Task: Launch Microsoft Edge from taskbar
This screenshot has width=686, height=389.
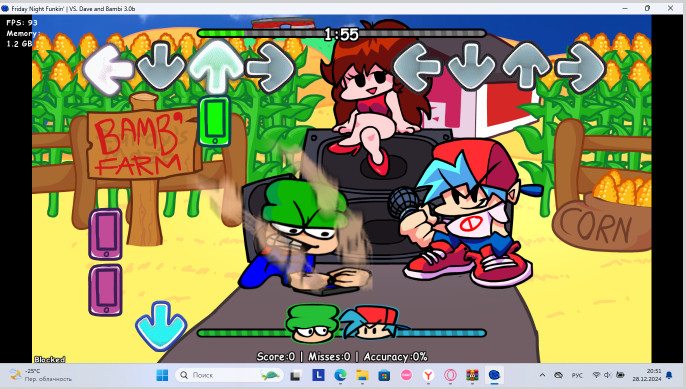Action: tap(340, 375)
